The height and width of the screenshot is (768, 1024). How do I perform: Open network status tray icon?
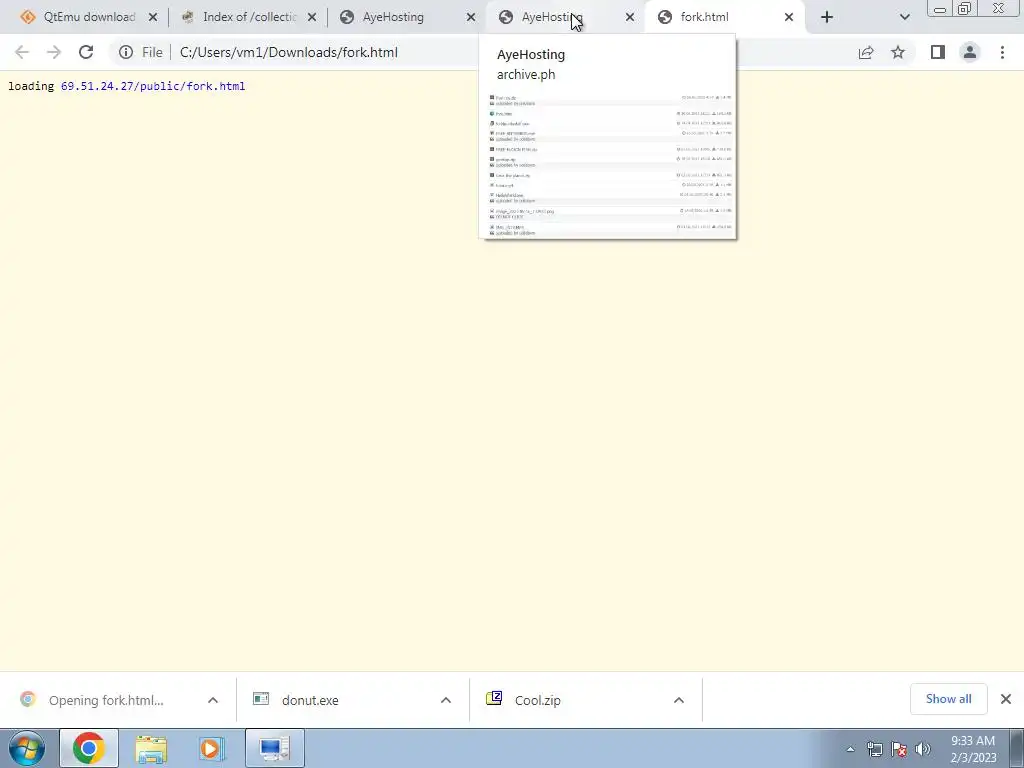pyautogui.click(x=874, y=749)
